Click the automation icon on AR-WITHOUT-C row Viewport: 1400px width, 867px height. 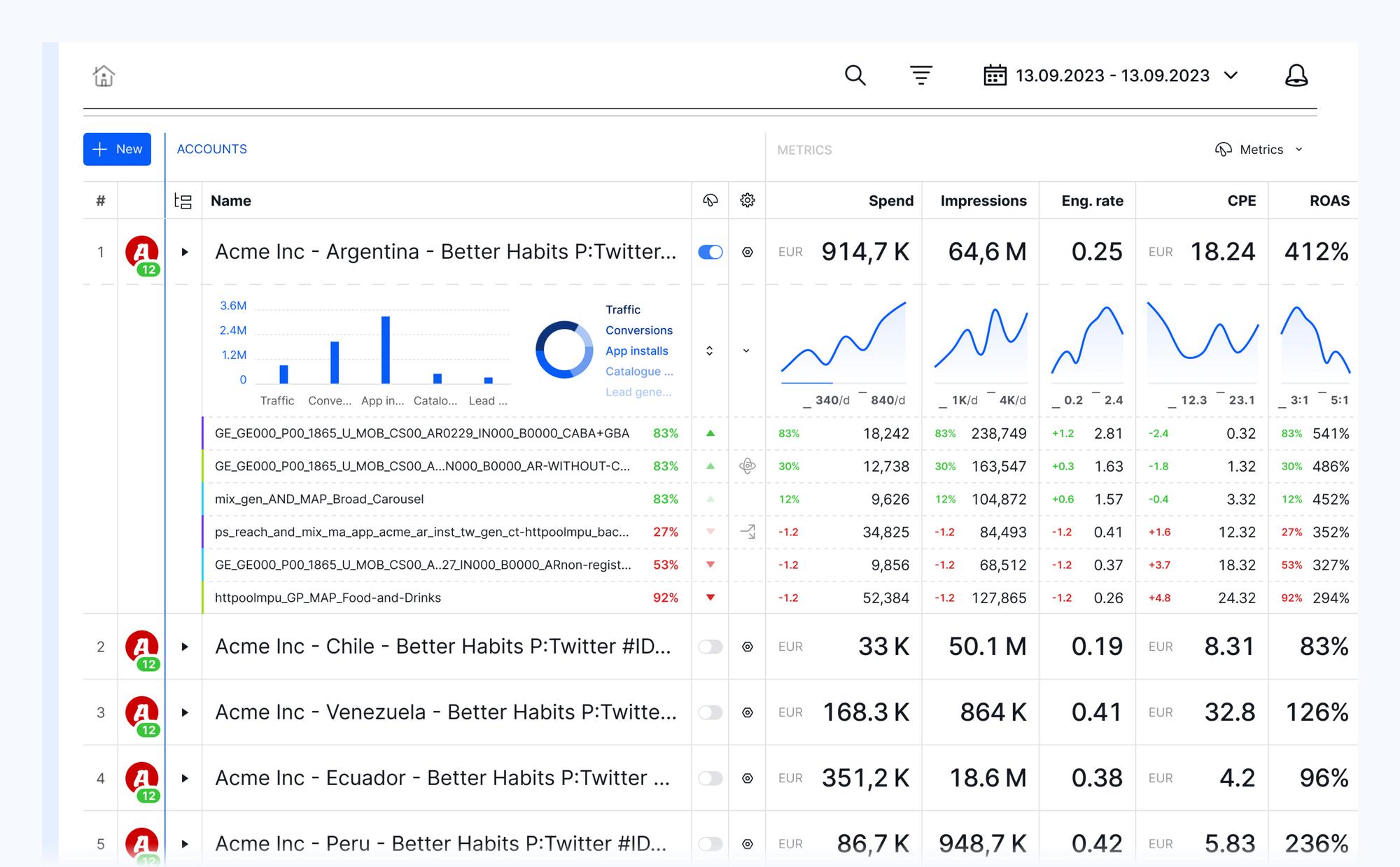[747, 466]
